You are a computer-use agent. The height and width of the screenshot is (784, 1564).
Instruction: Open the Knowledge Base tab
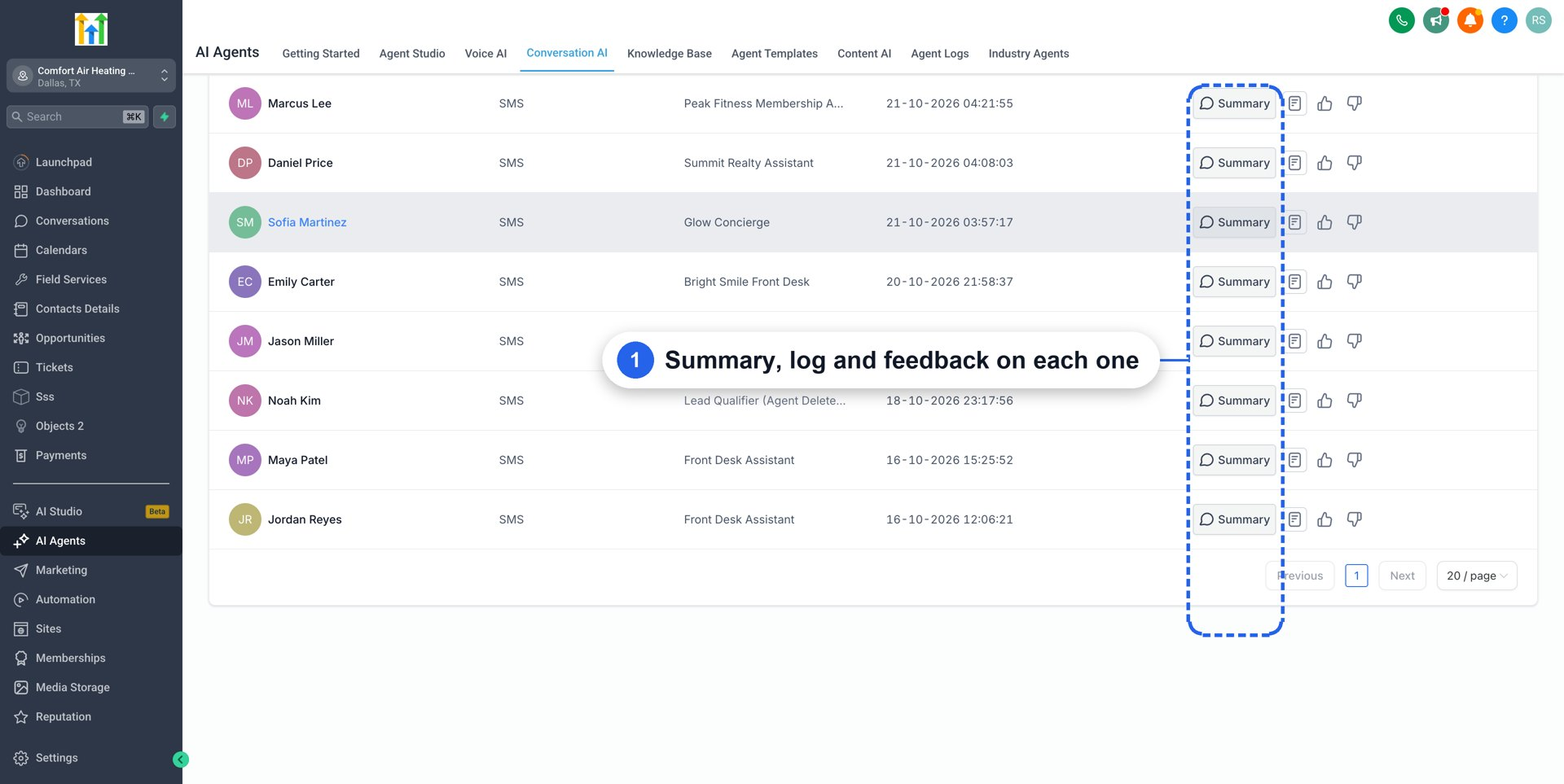(669, 54)
